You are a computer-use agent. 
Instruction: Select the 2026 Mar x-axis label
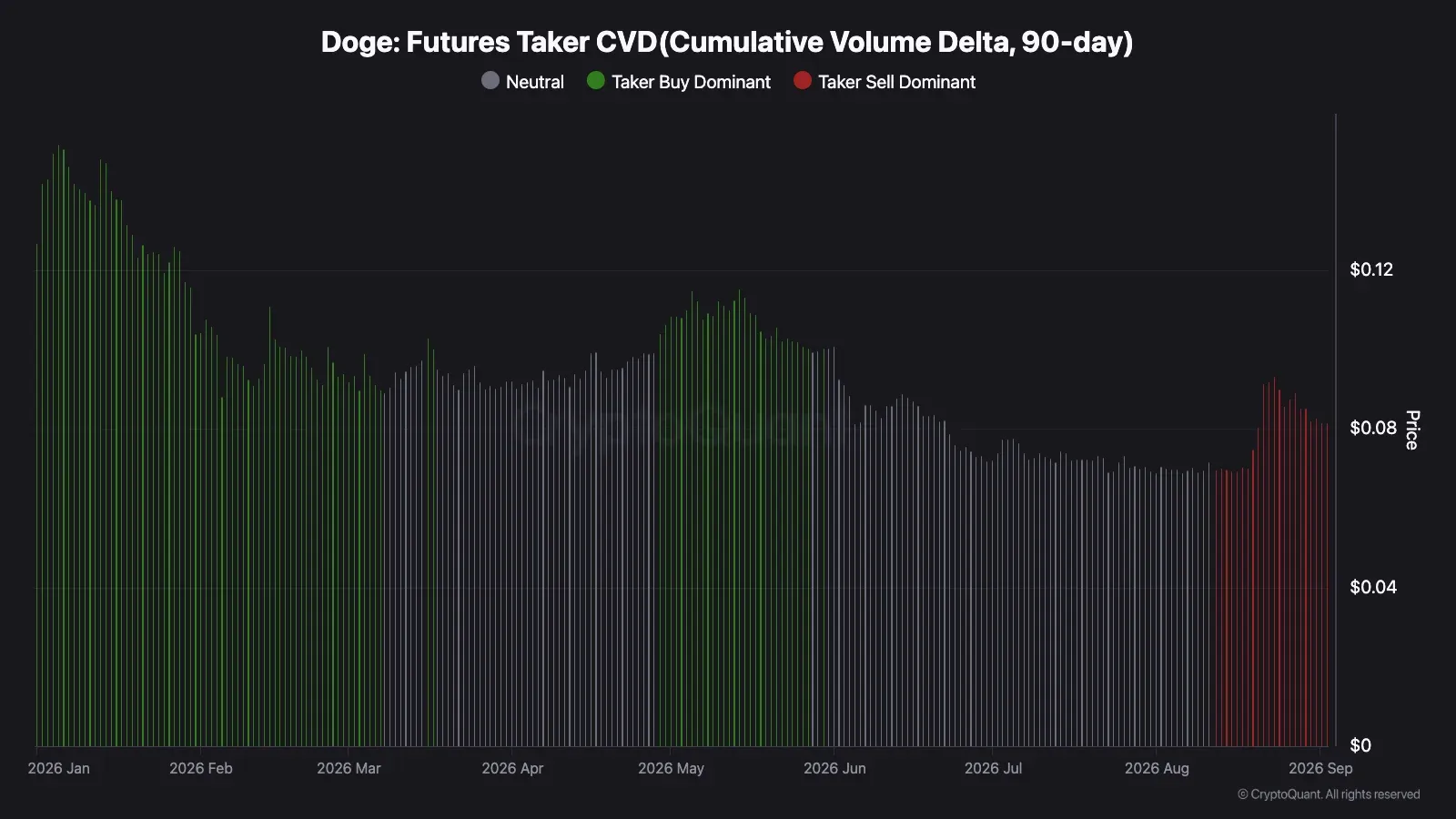click(349, 768)
